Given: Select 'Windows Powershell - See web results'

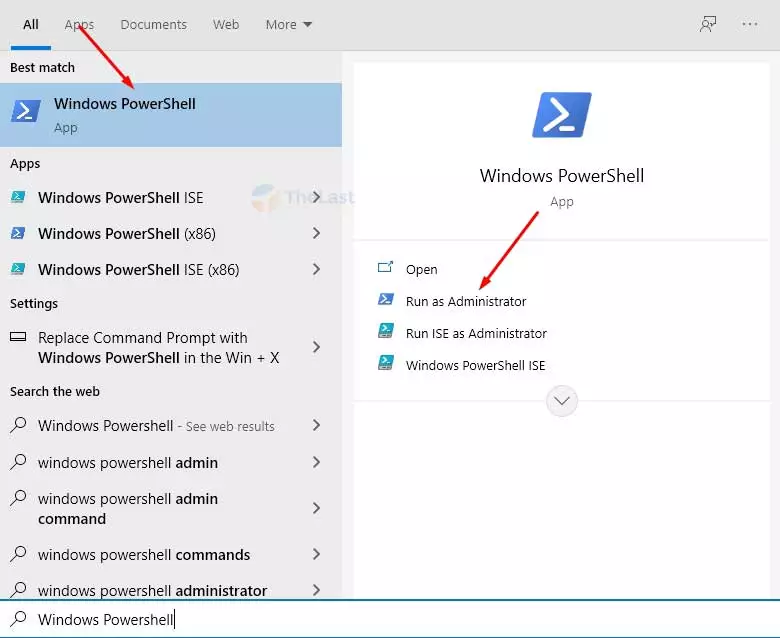Looking at the screenshot, I should (x=171, y=426).
